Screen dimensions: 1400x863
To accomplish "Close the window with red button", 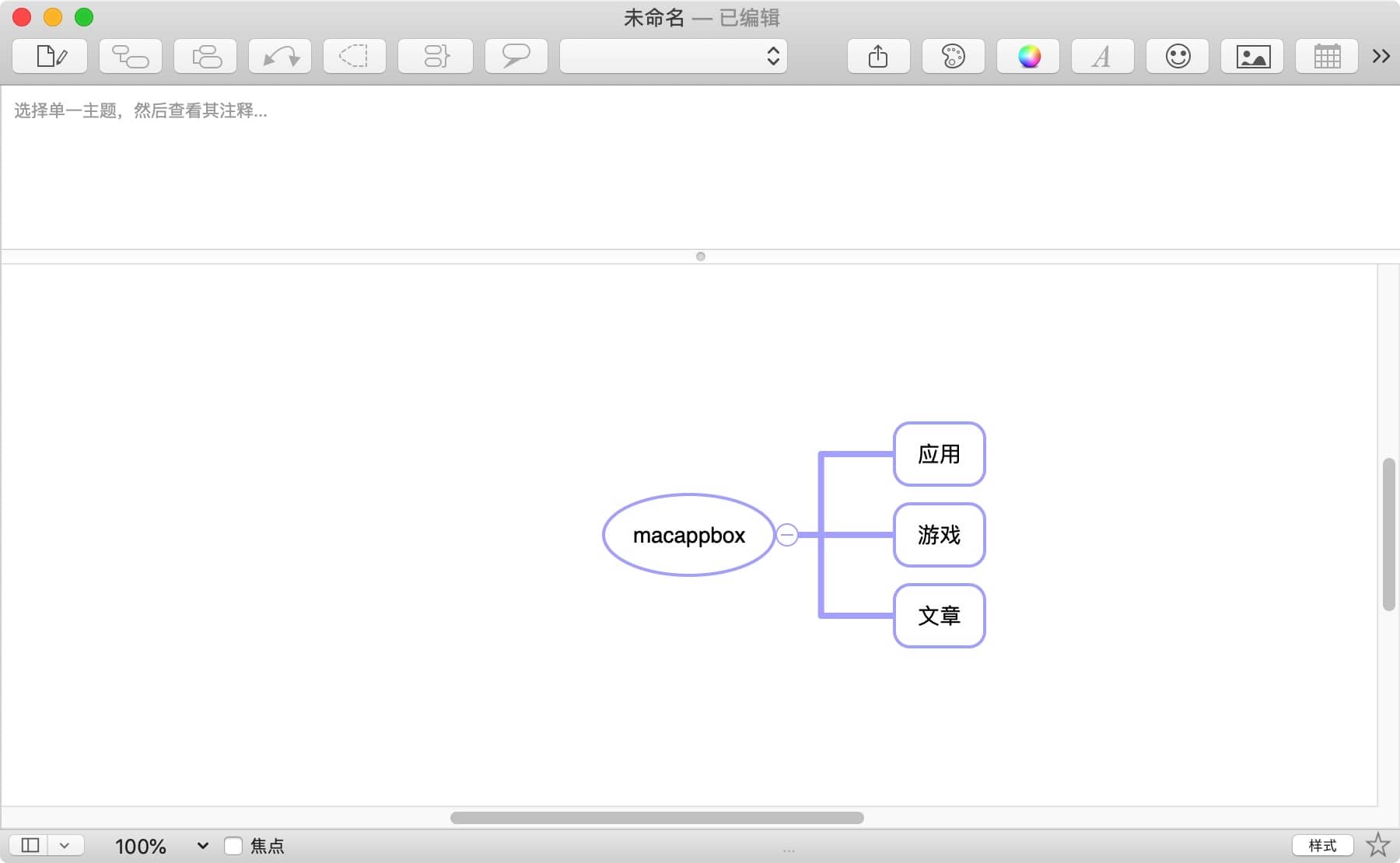I will tap(22, 17).
